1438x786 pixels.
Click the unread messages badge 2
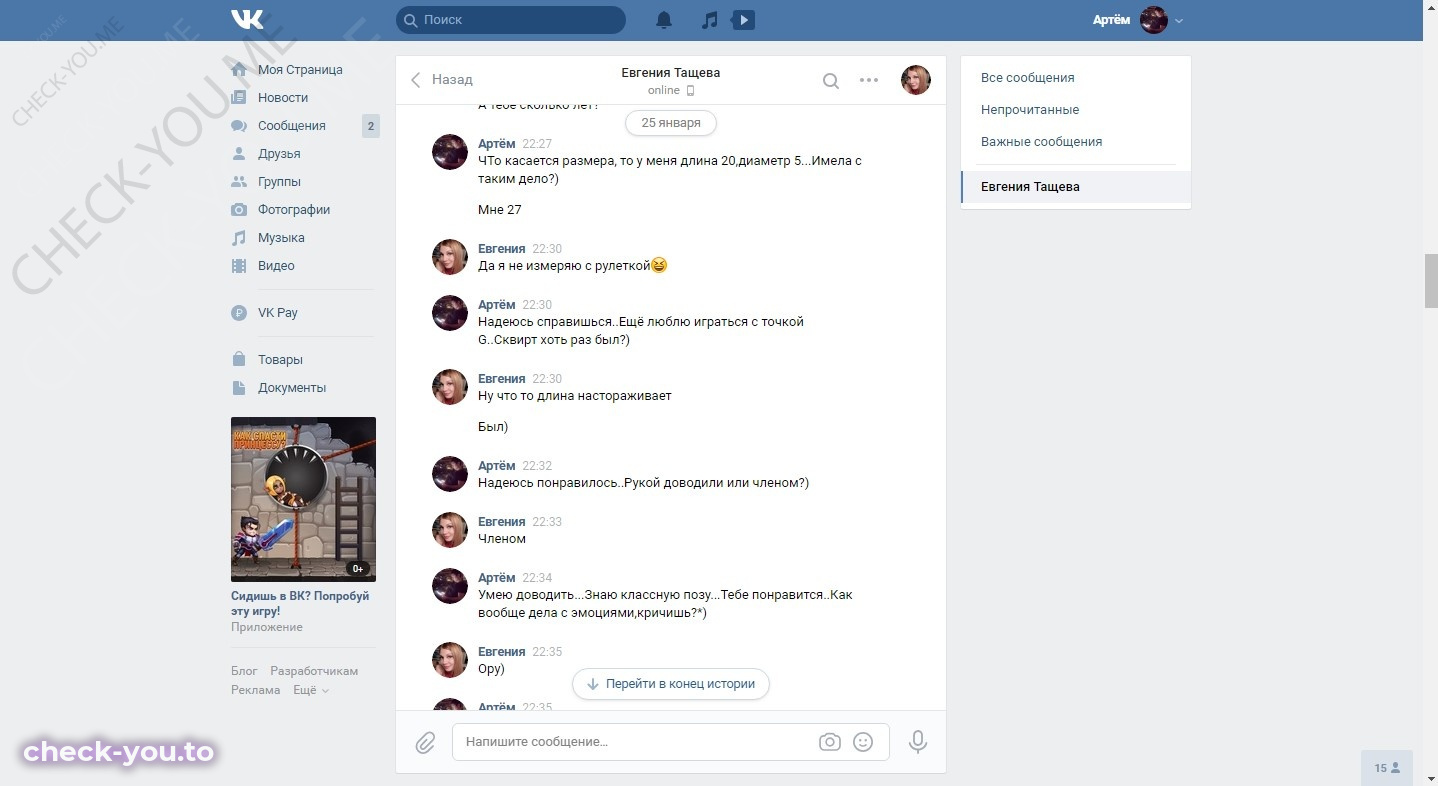point(370,126)
